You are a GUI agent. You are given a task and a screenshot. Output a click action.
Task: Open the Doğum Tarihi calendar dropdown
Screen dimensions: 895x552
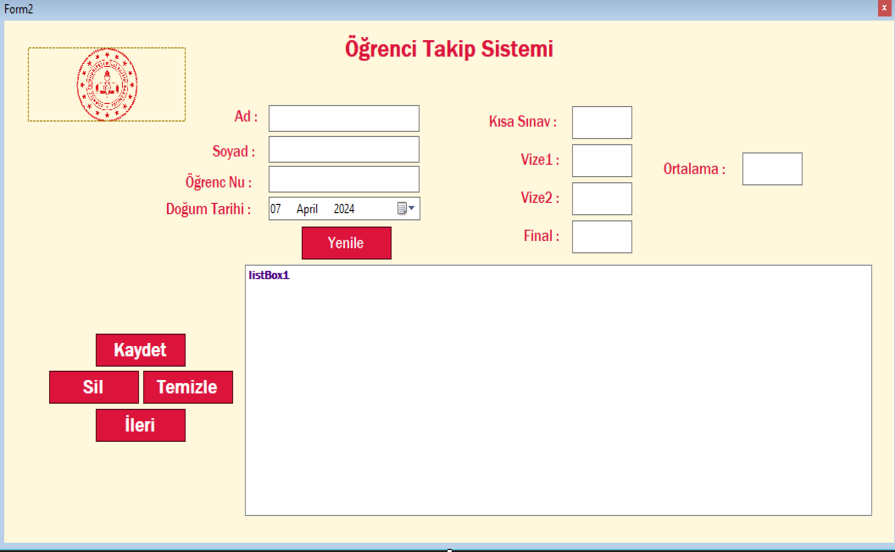point(406,209)
